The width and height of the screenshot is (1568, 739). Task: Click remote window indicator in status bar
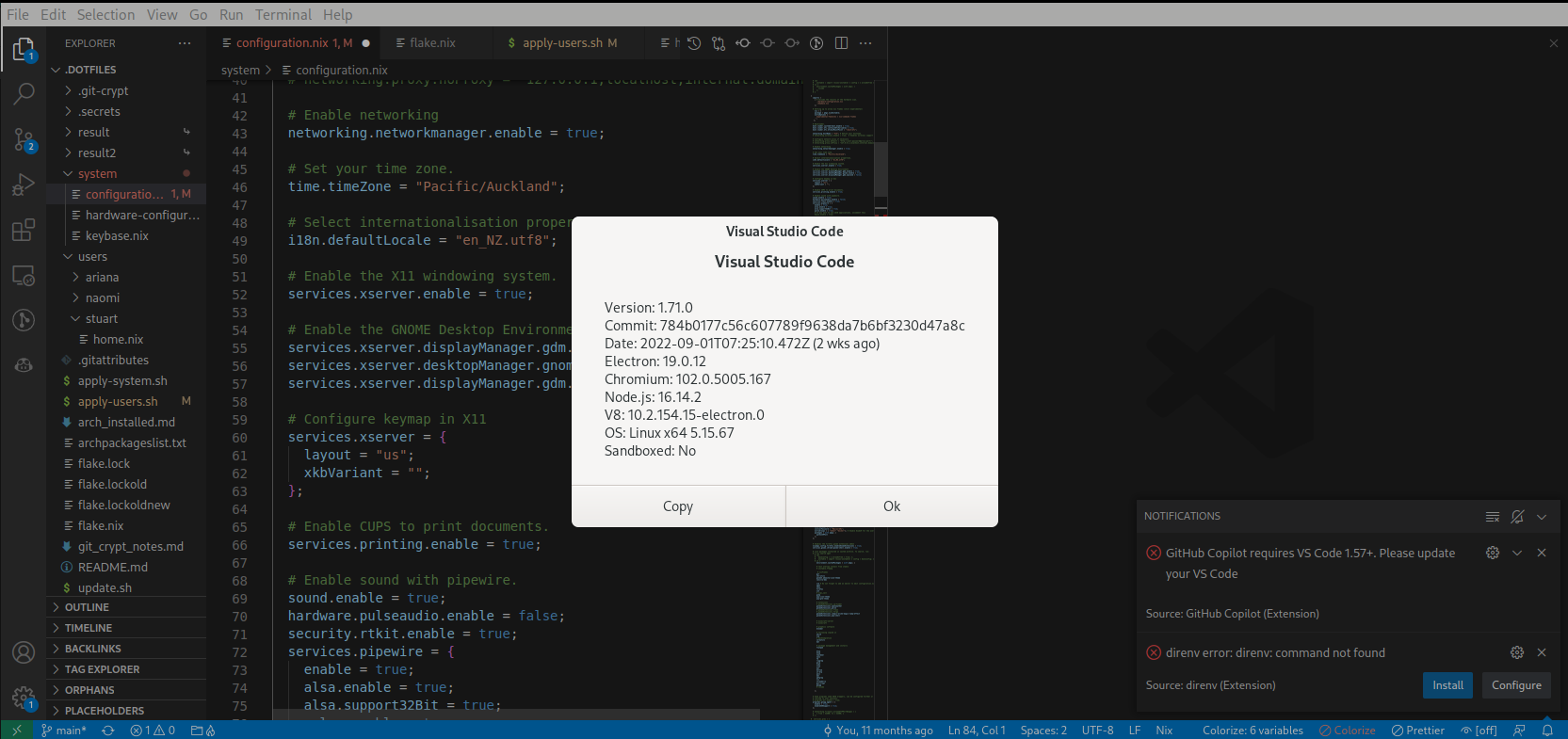pos(16,730)
